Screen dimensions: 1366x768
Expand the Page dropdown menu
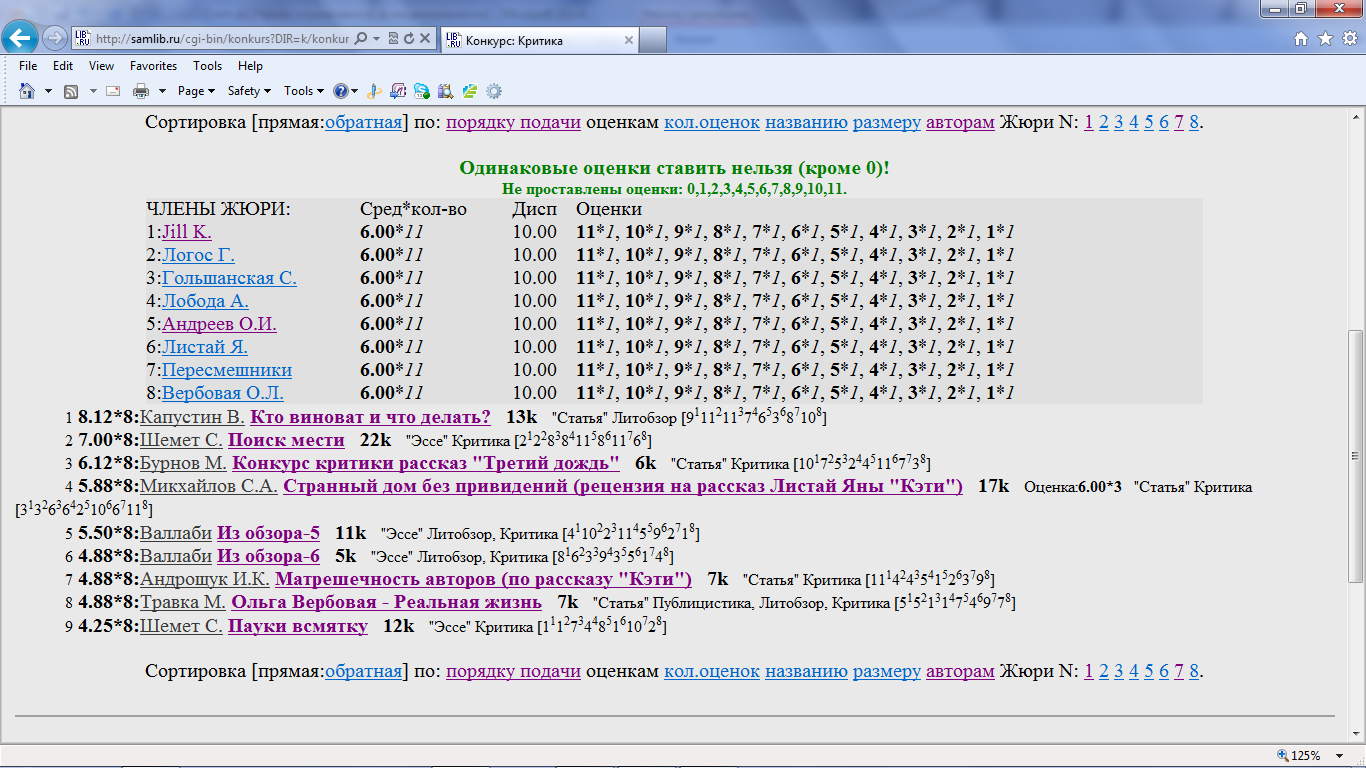pos(196,91)
